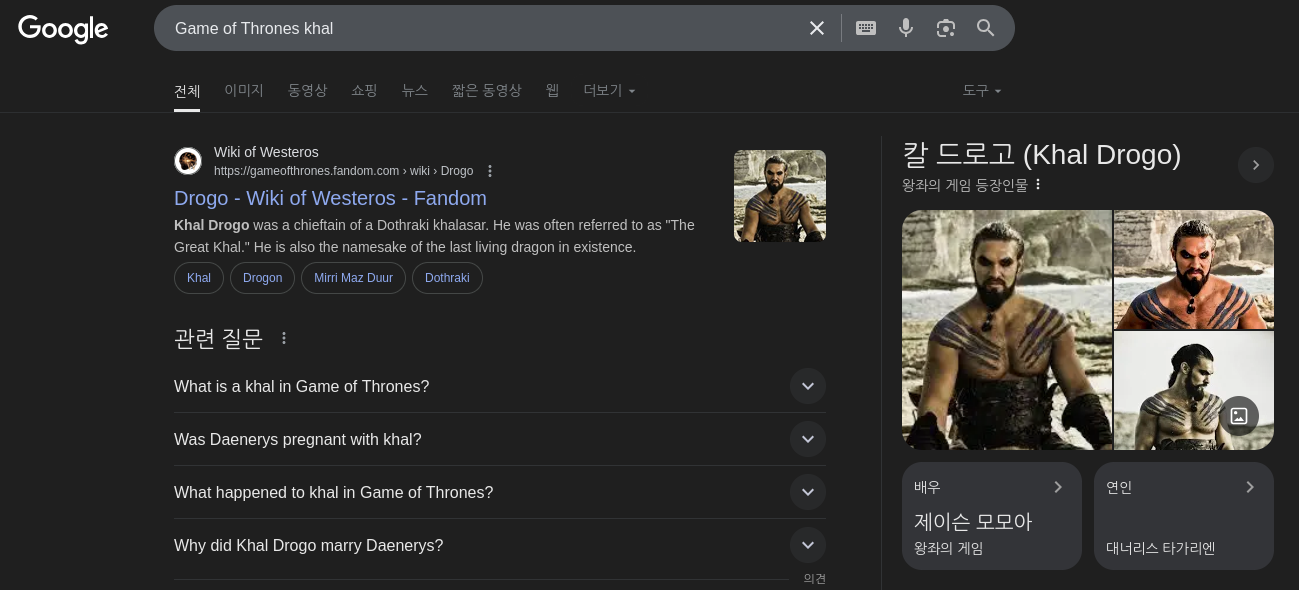Image resolution: width=1299 pixels, height=590 pixels.
Task: Open the on-screen keyboard input tool
Action: coord(866,28)
